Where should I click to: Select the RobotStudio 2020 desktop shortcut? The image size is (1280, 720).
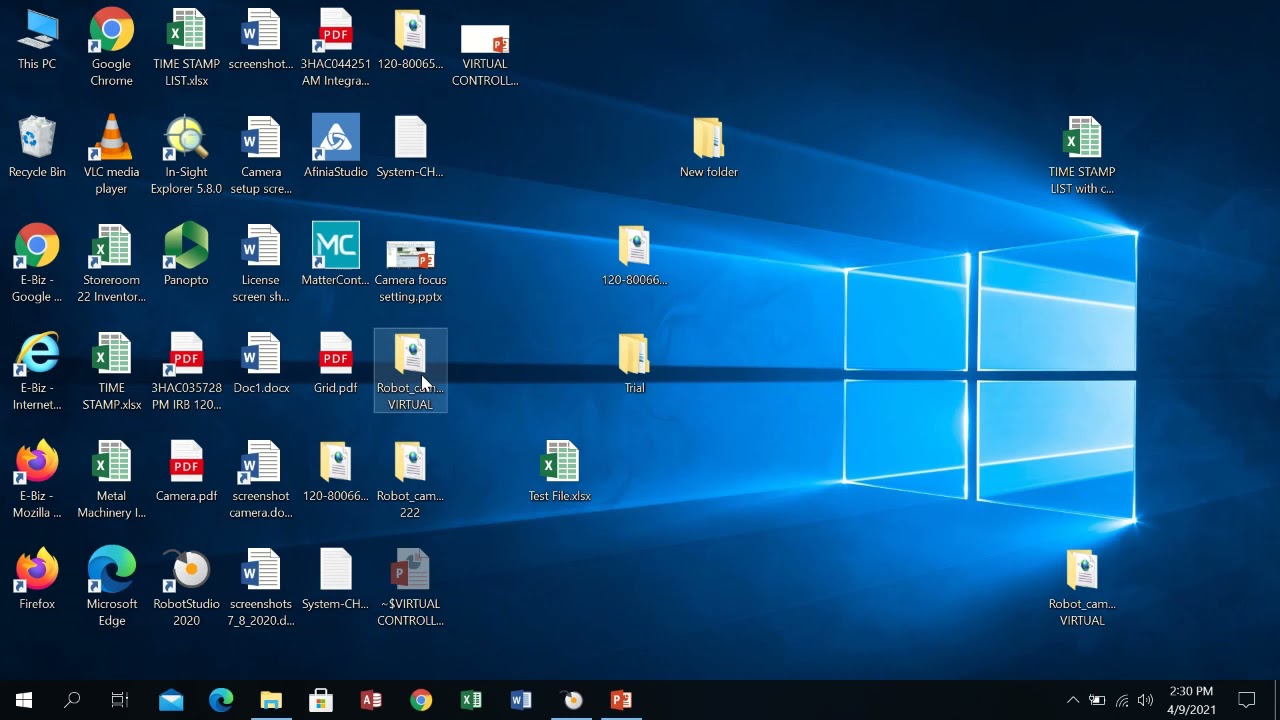(186, 588)
